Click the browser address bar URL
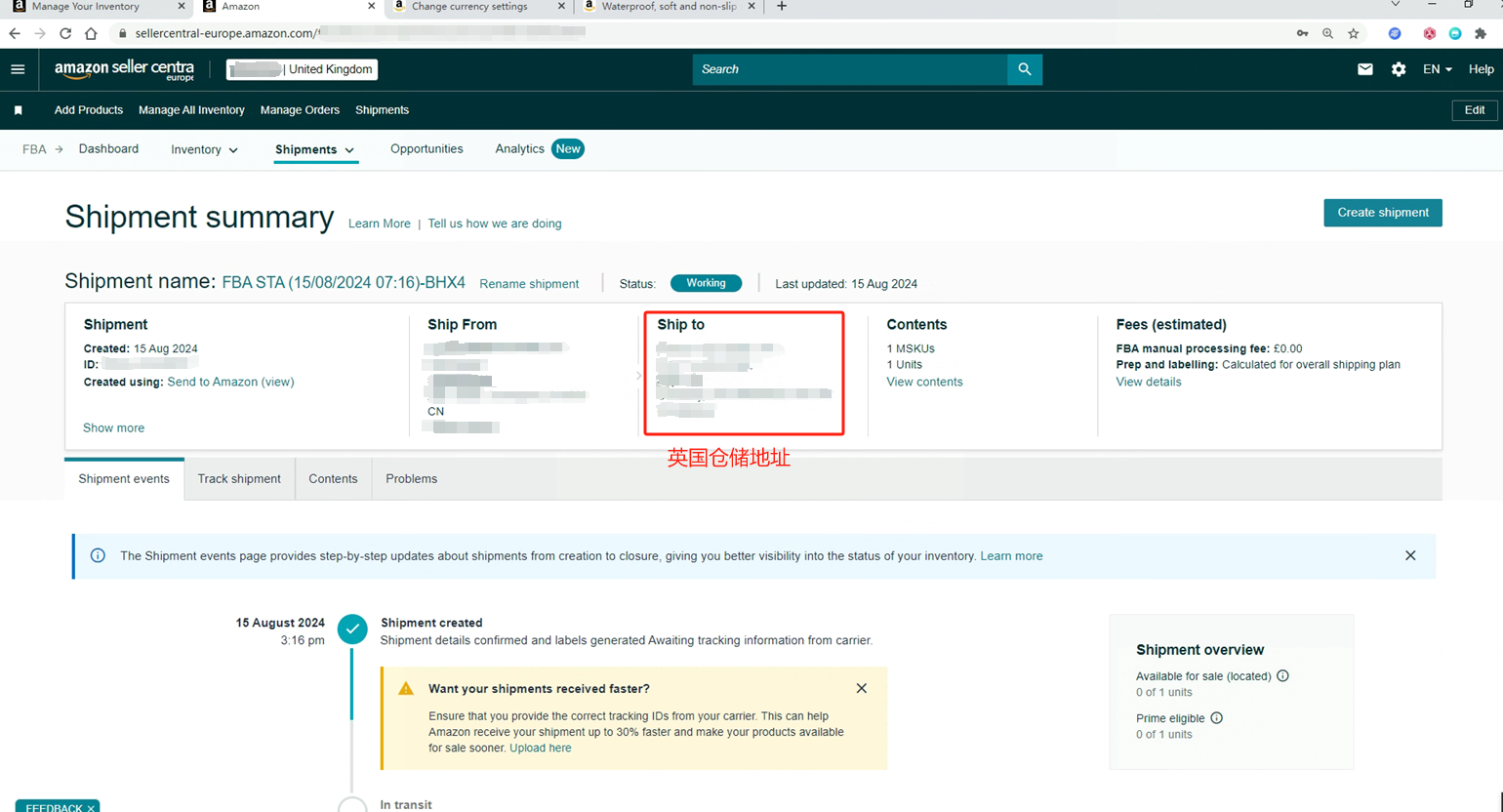 click(360, 33)
